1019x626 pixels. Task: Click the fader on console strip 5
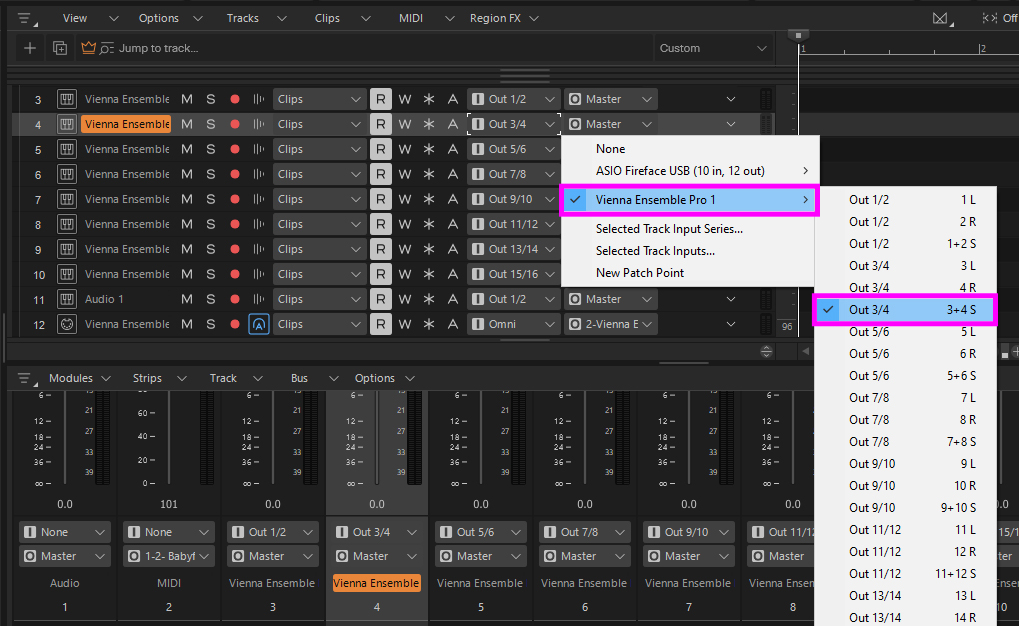[481, 438]
